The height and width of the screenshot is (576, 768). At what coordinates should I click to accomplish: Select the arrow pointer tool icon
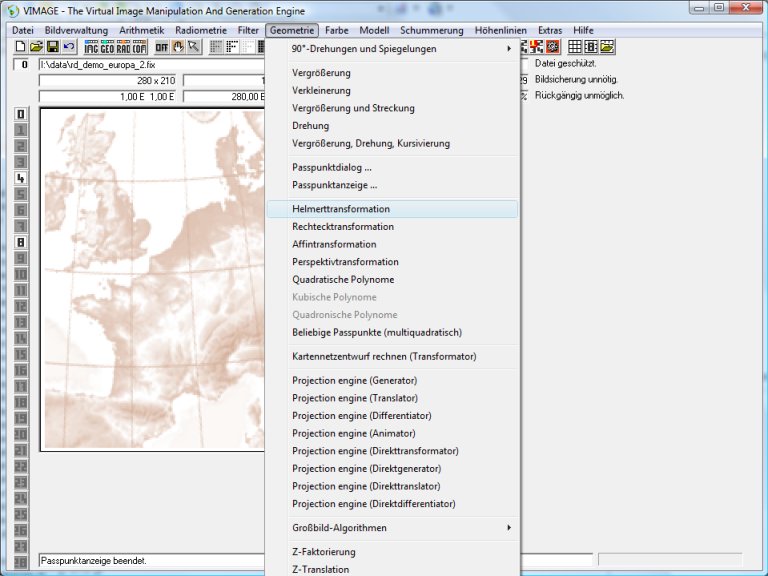[194, 47]
